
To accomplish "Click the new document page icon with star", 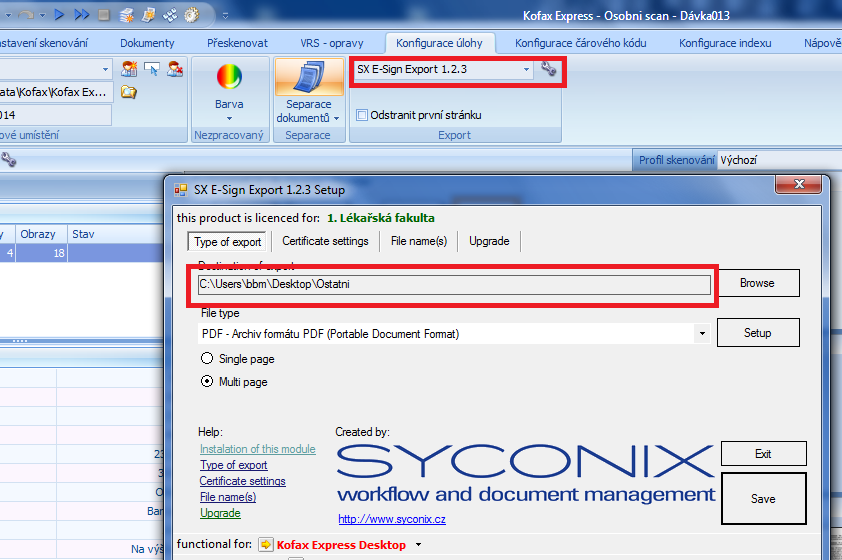I will 148,15.
